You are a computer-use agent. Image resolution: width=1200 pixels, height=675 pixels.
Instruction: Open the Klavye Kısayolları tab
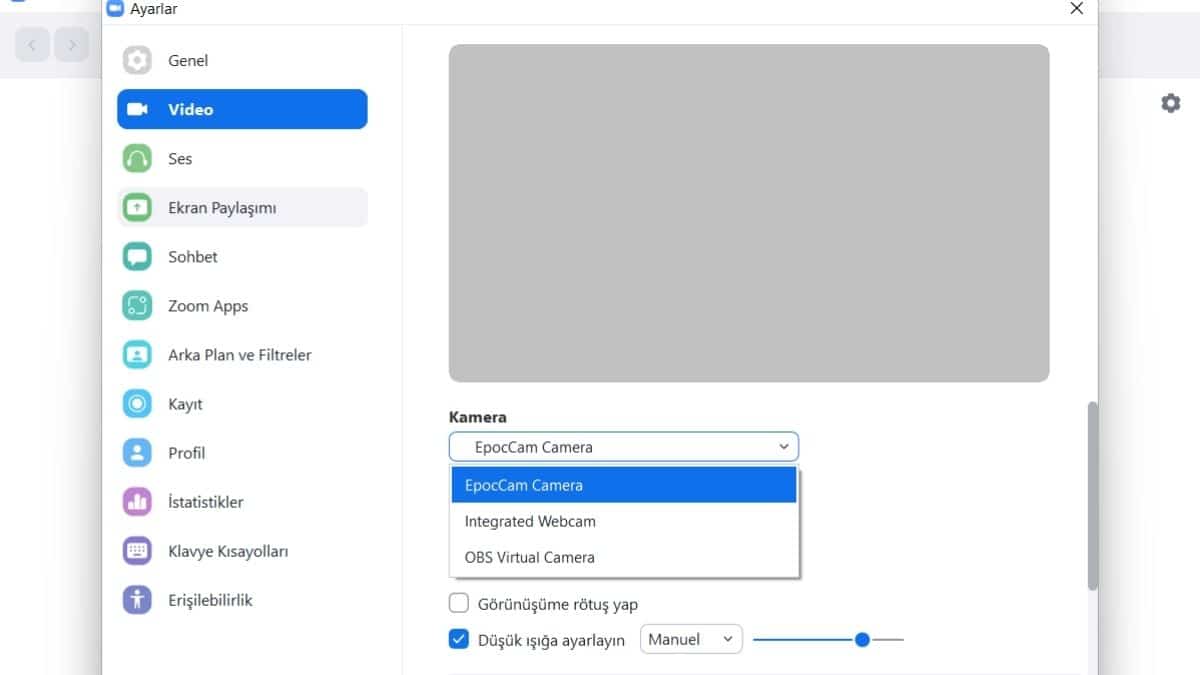[x=242, y=550]
